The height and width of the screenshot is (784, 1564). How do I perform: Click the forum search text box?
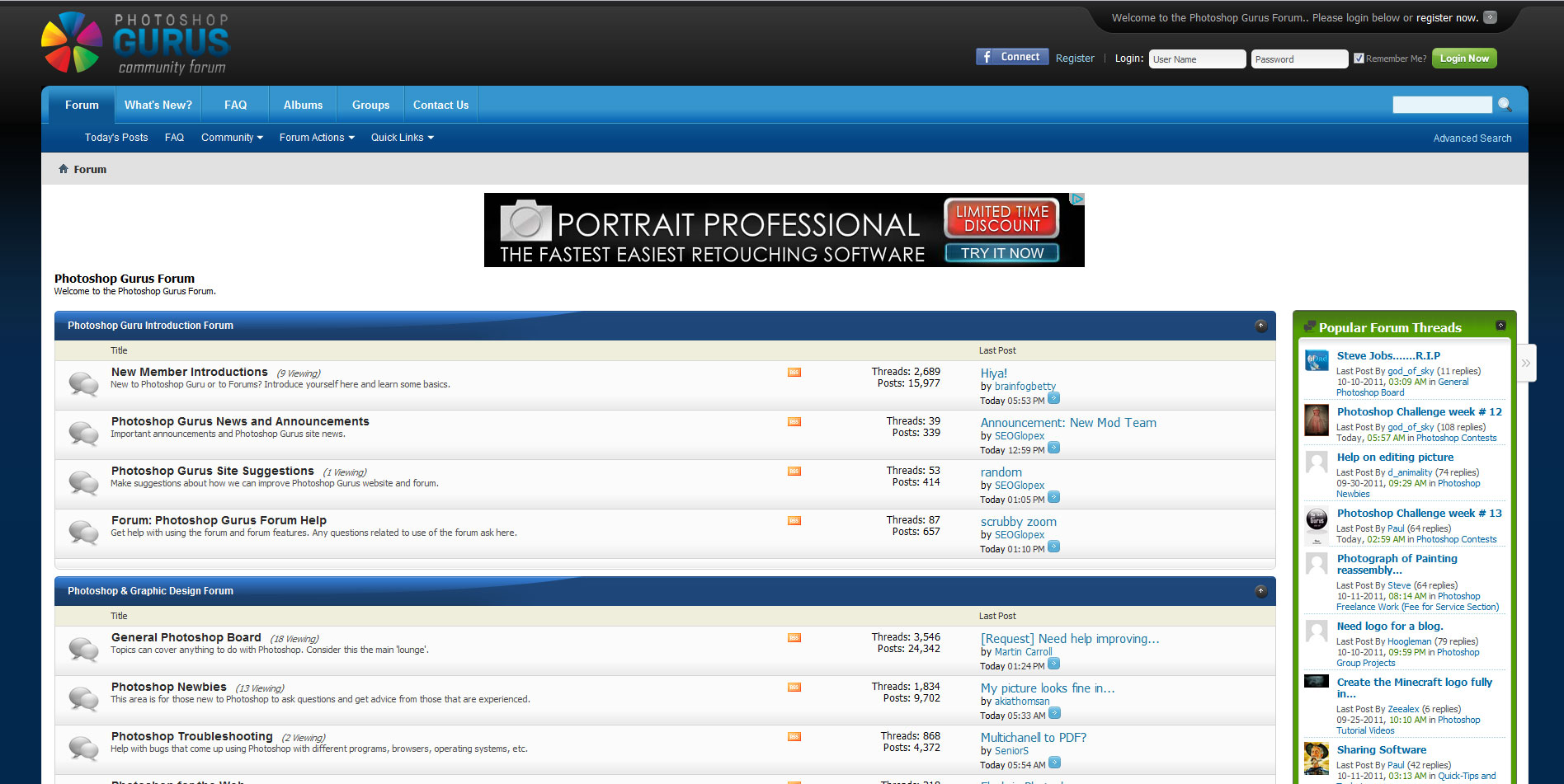click(1442, 105)
